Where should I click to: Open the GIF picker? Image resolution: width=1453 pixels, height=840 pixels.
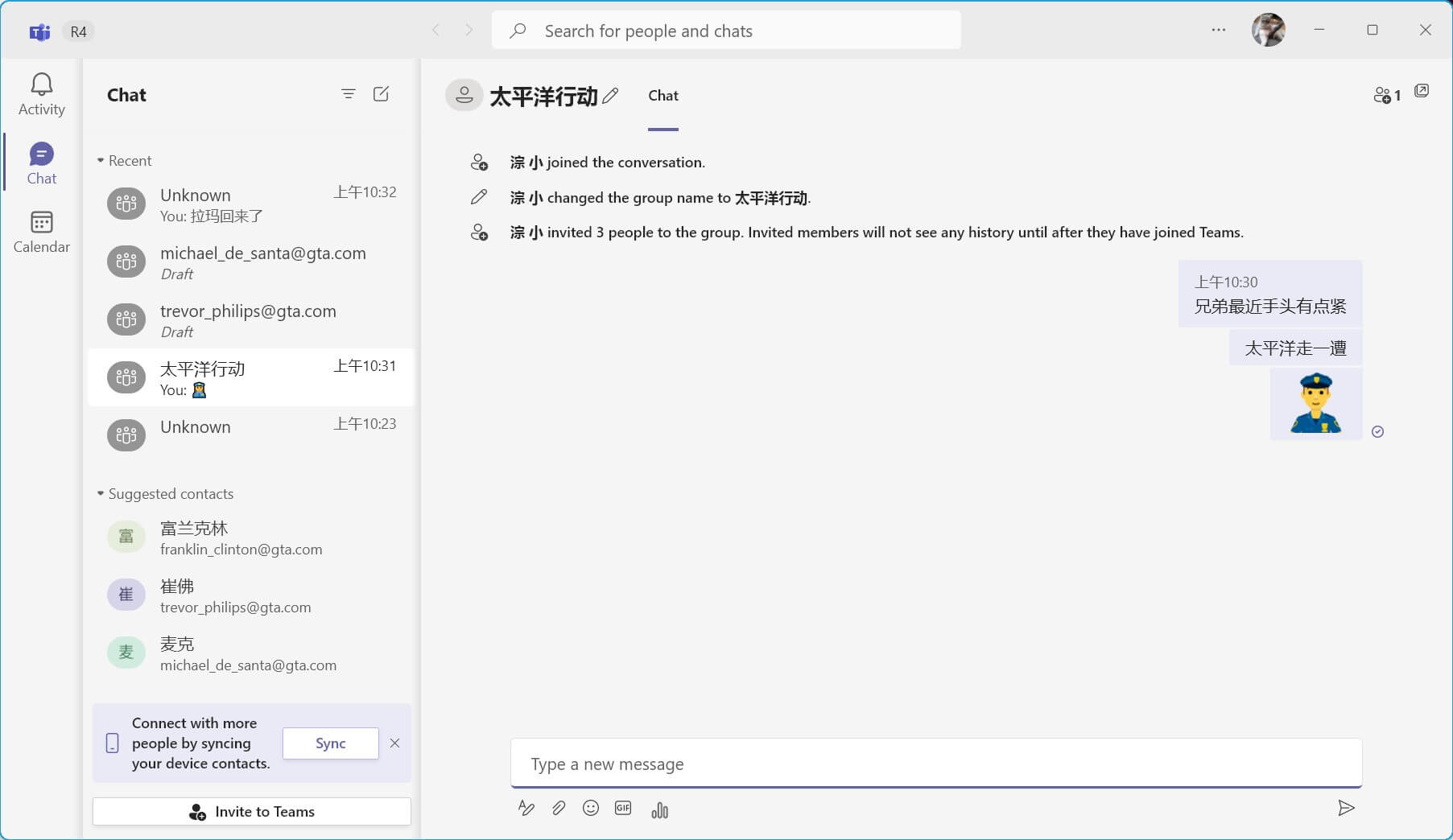pyautogui.click(x=622, y=809)
